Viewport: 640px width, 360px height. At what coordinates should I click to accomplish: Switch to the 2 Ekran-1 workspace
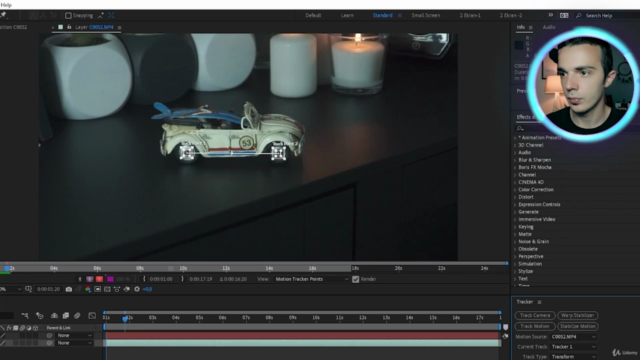point(470,16)
